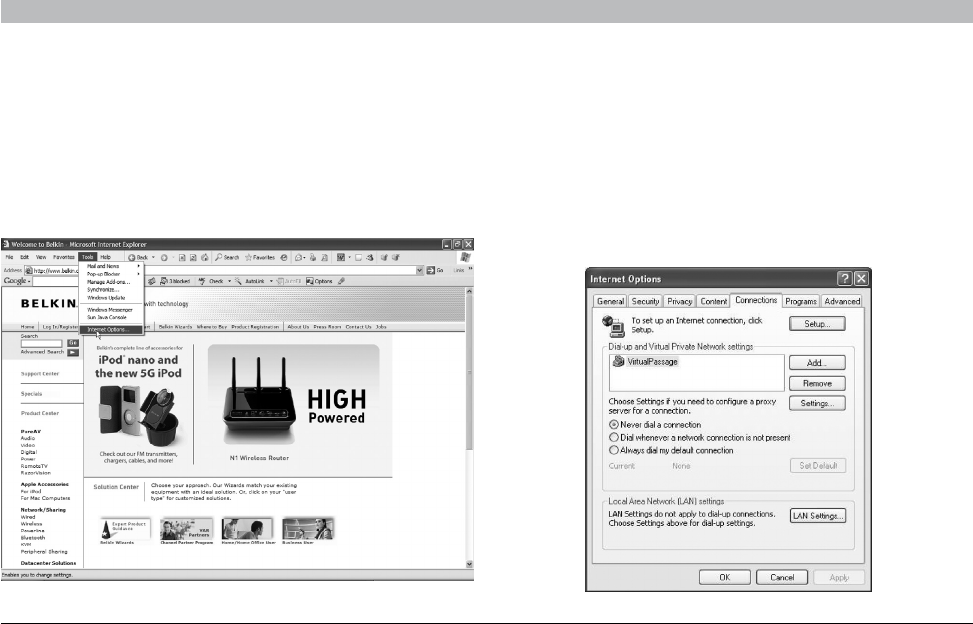Click the Google toolbar AutoLink icon
The height and width of the screenshot is (624, 973).
[x=238, y=281]
